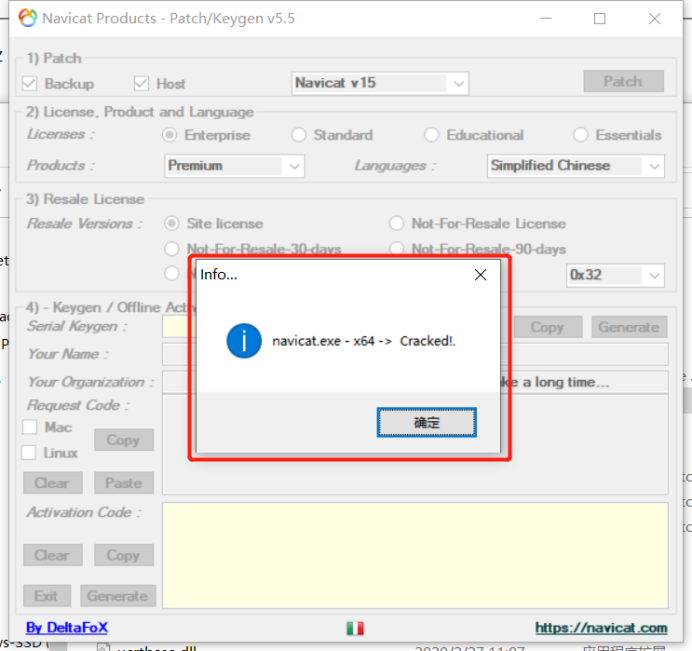Toggle the Mac checkbox
The image size is (692, 651).
click(30, 427)
